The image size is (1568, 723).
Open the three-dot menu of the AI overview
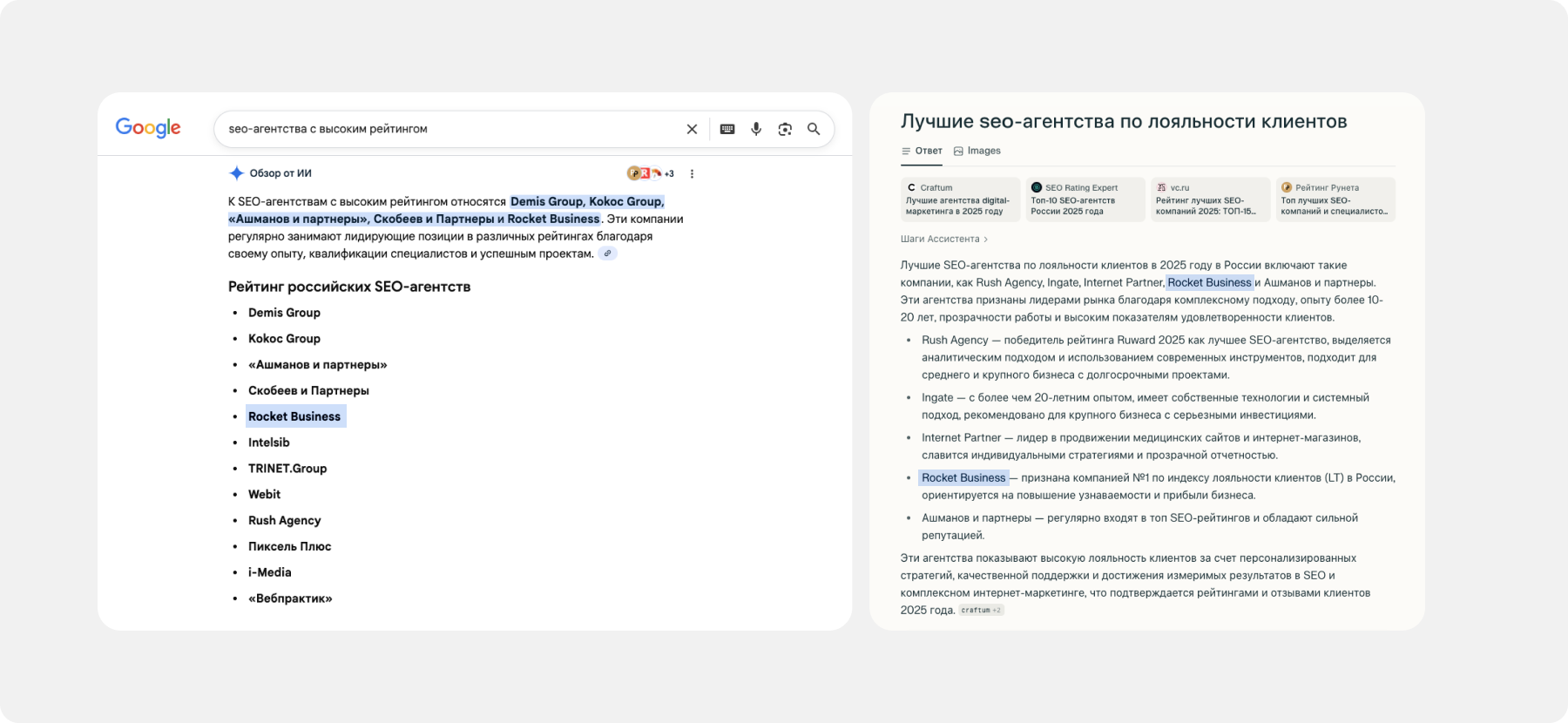[692, 173]
